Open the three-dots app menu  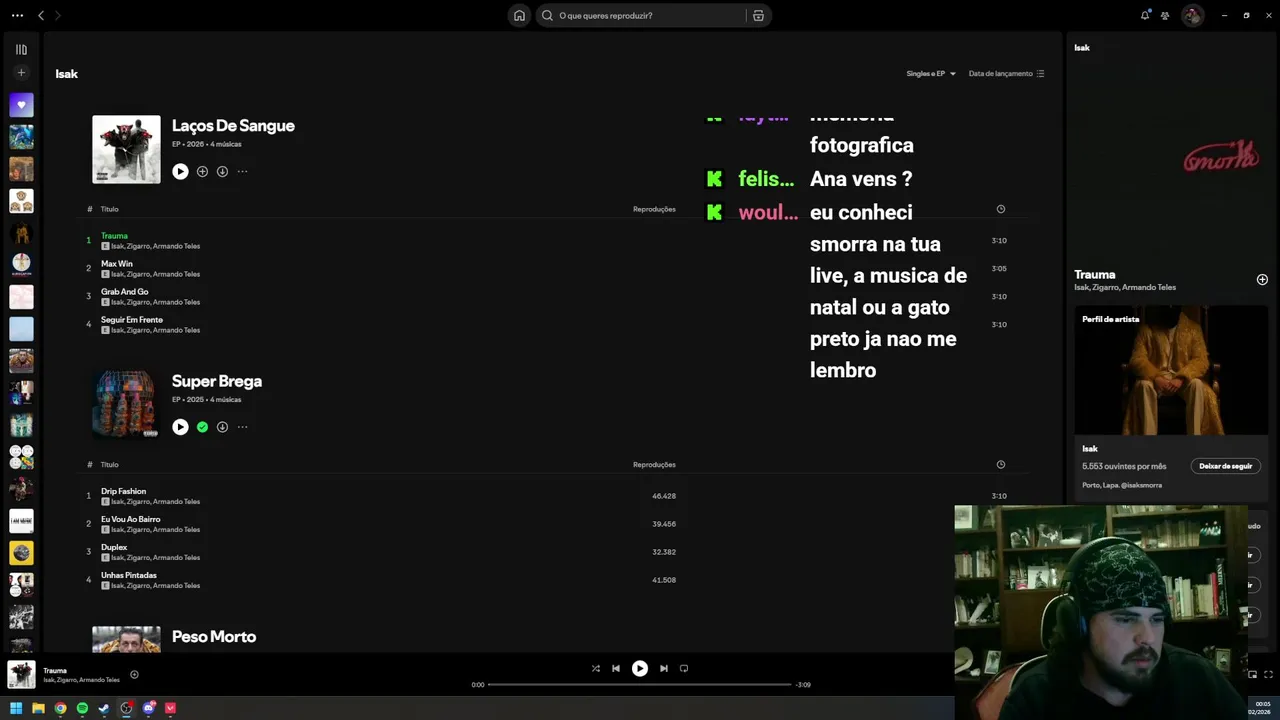(17, 15)
